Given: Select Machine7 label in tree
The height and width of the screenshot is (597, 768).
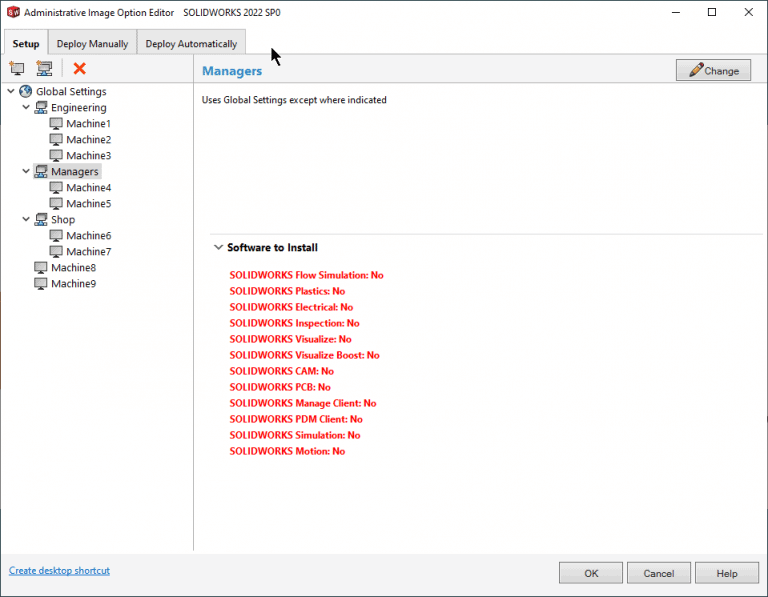Looking at the screenshot, I should tap(89, 252).
